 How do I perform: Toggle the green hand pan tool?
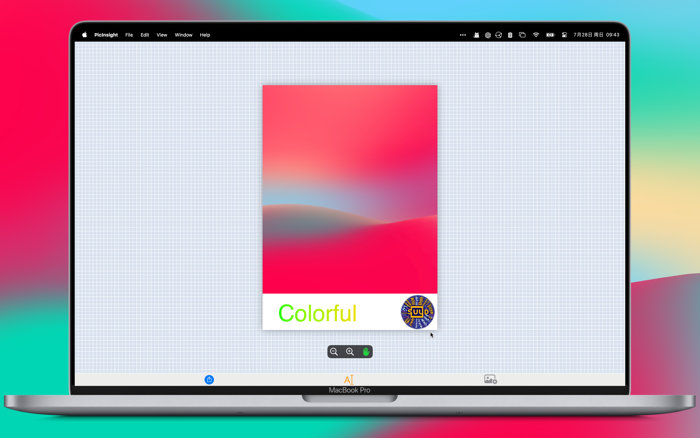pyautogui.click(x=366, y=352)
